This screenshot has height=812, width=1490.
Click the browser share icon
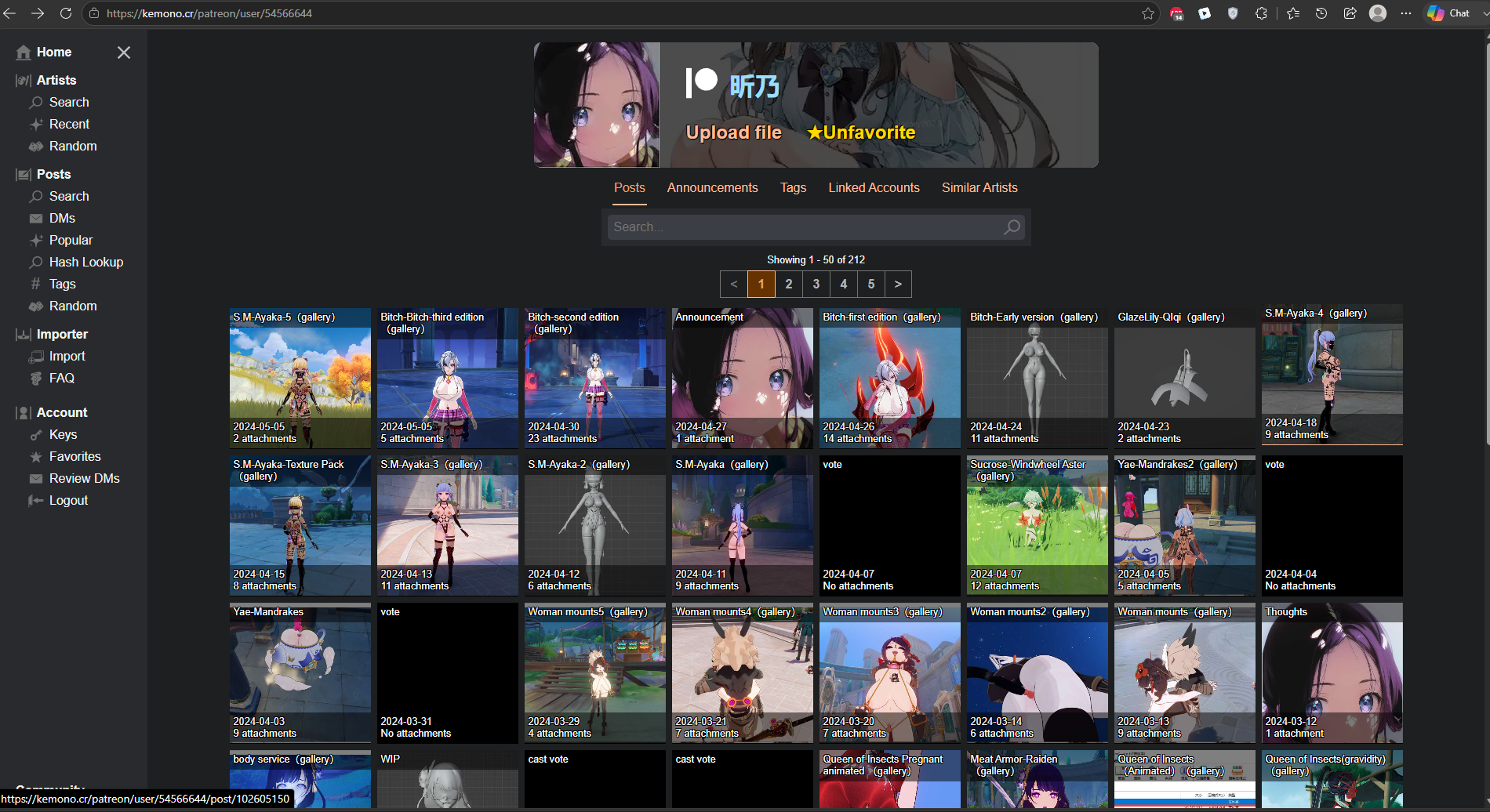click(1350, 13)
